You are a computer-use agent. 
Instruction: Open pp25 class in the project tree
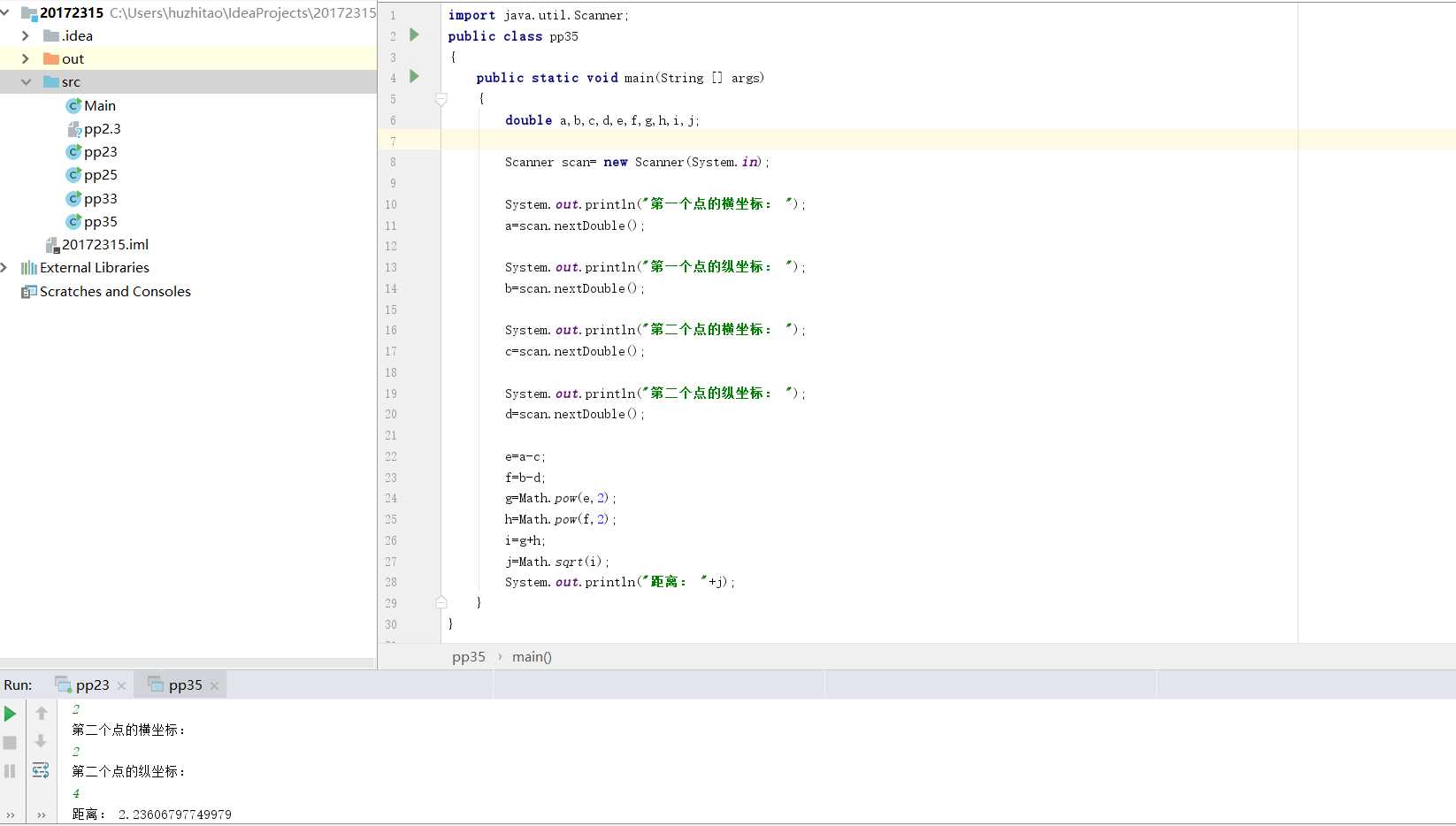pos(101,175)
